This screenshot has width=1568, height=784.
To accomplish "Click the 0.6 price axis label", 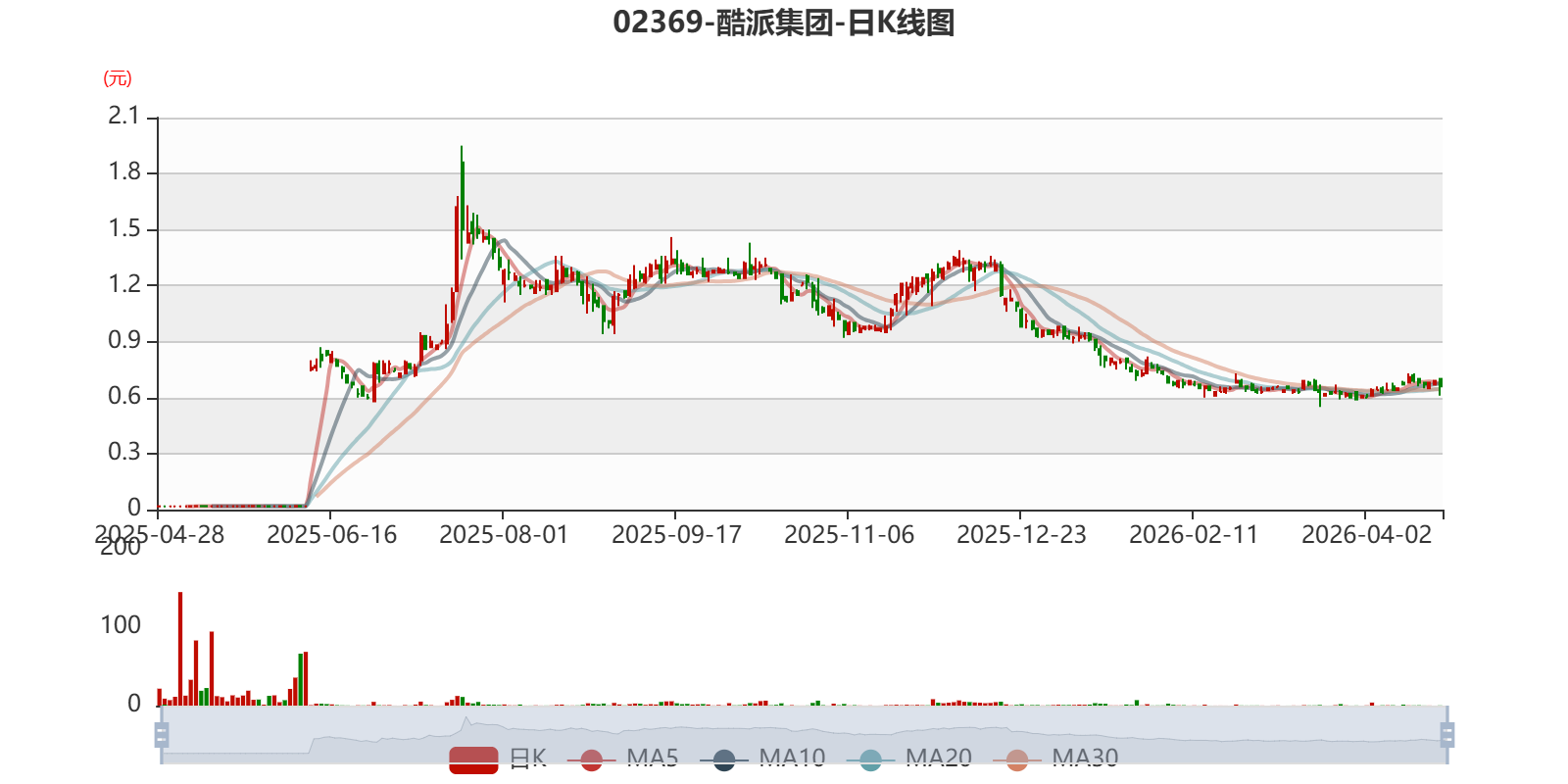I will coord(124,397).
